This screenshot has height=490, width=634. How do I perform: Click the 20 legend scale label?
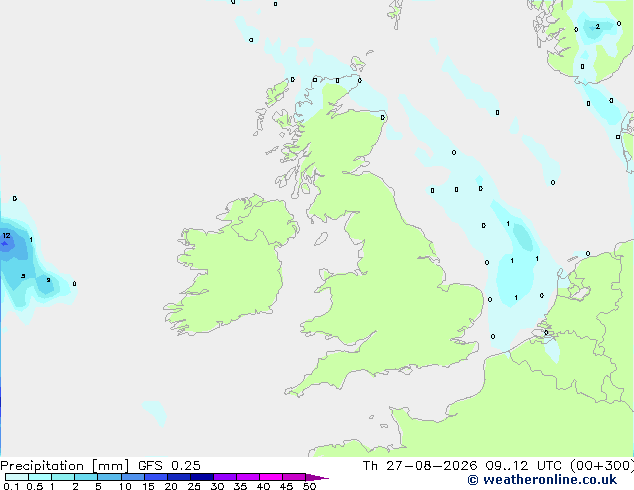pos(171,486)
